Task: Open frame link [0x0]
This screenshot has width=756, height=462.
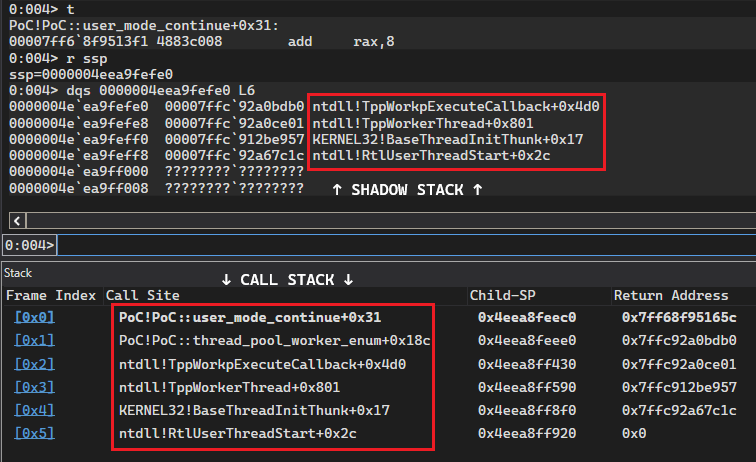Action: click(34, 317)
